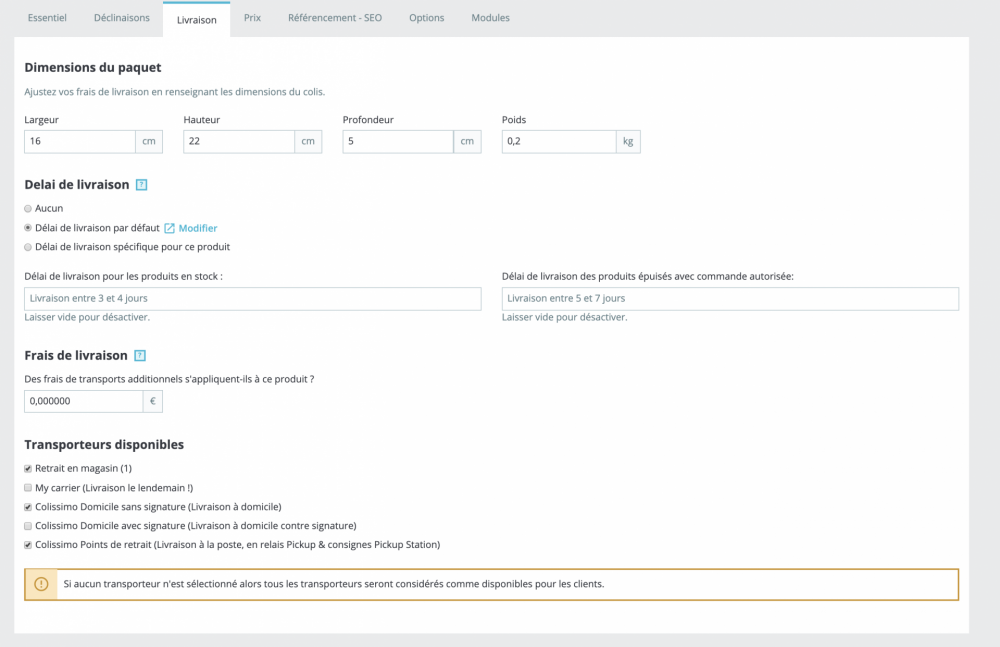This screenshot has width=1000, height=647.
Task: Click the Poids input field
Action: [x=559, y=142]
